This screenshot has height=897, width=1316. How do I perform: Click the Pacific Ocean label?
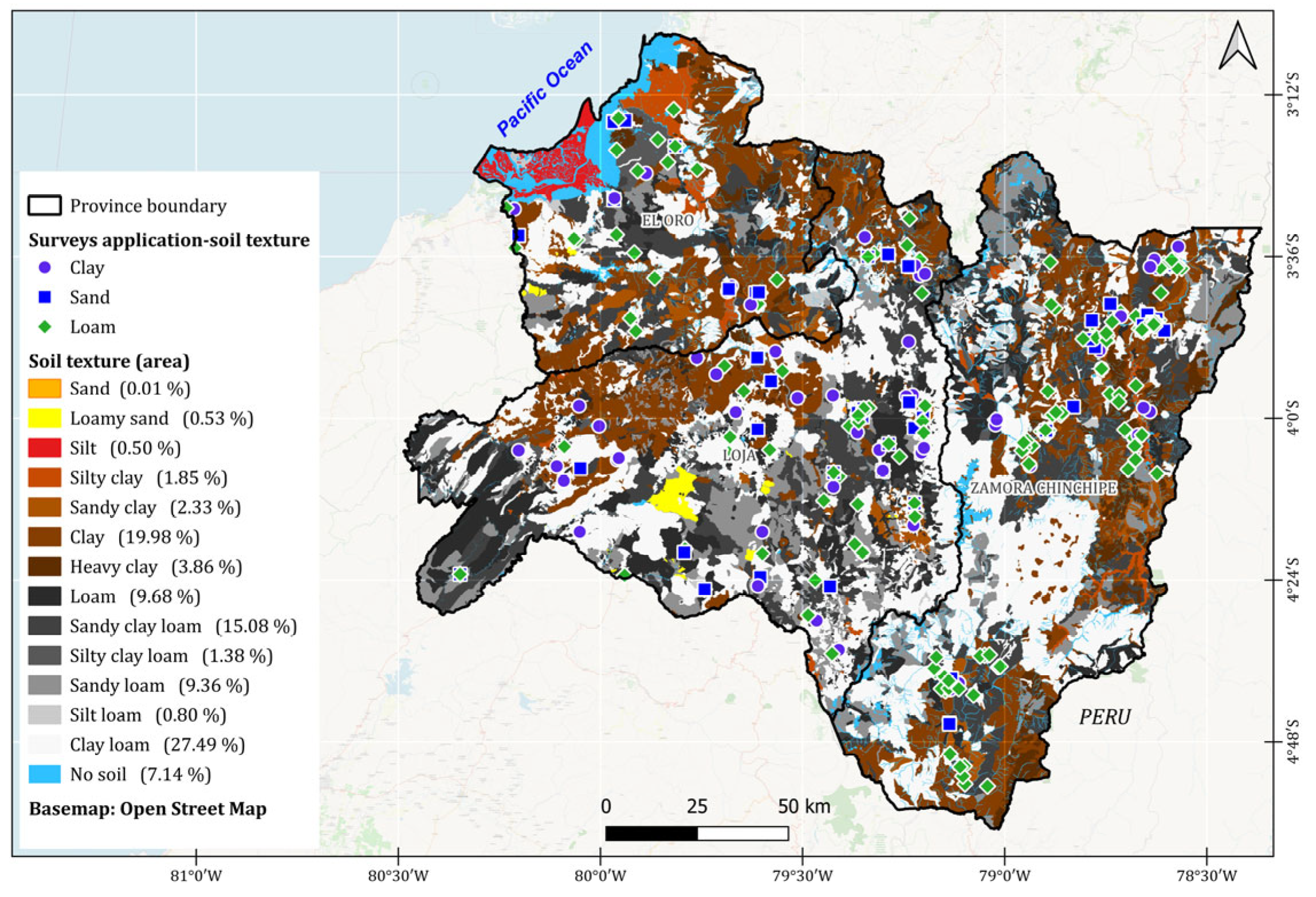click(x=544, y=90)
